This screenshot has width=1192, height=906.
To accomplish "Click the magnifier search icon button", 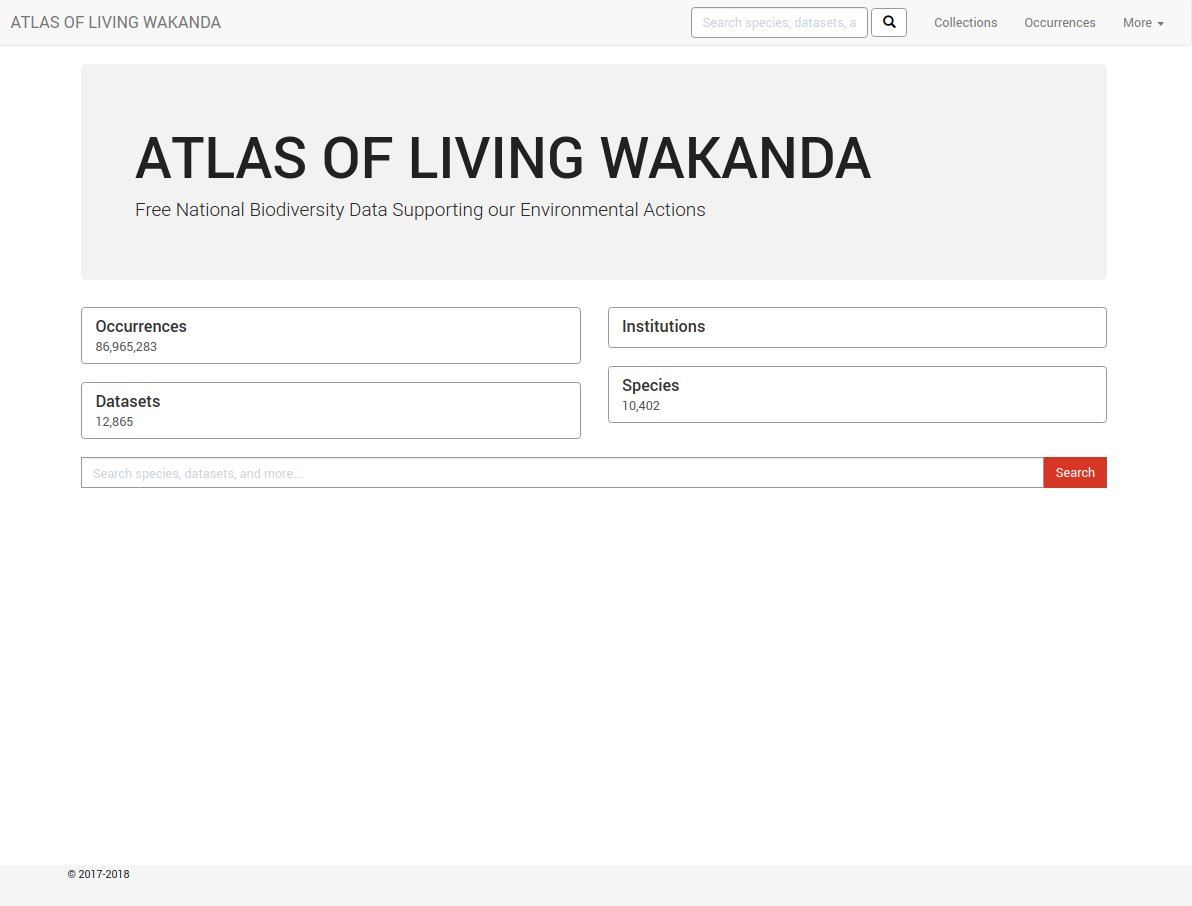I will coord(889,23).
